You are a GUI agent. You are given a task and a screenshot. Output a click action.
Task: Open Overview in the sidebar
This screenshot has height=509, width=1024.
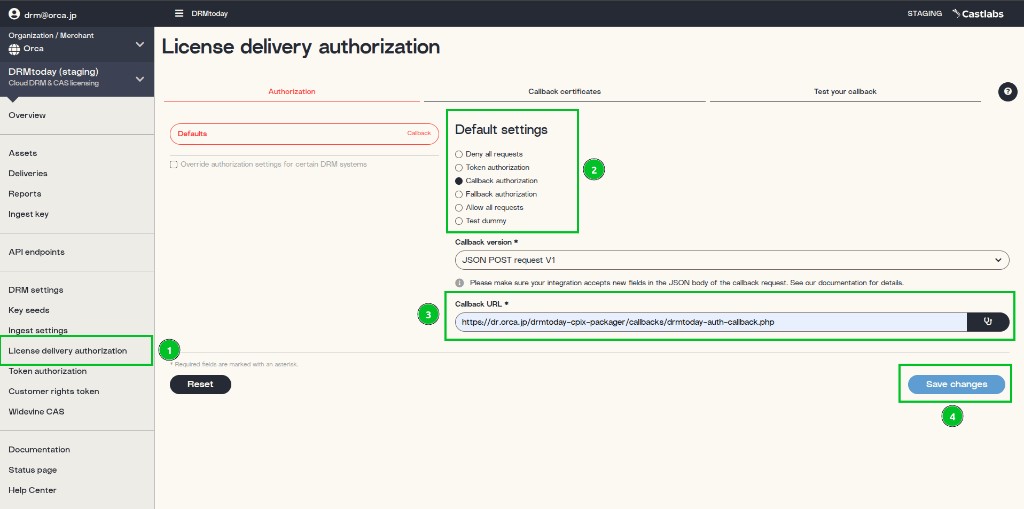(27, 116)
